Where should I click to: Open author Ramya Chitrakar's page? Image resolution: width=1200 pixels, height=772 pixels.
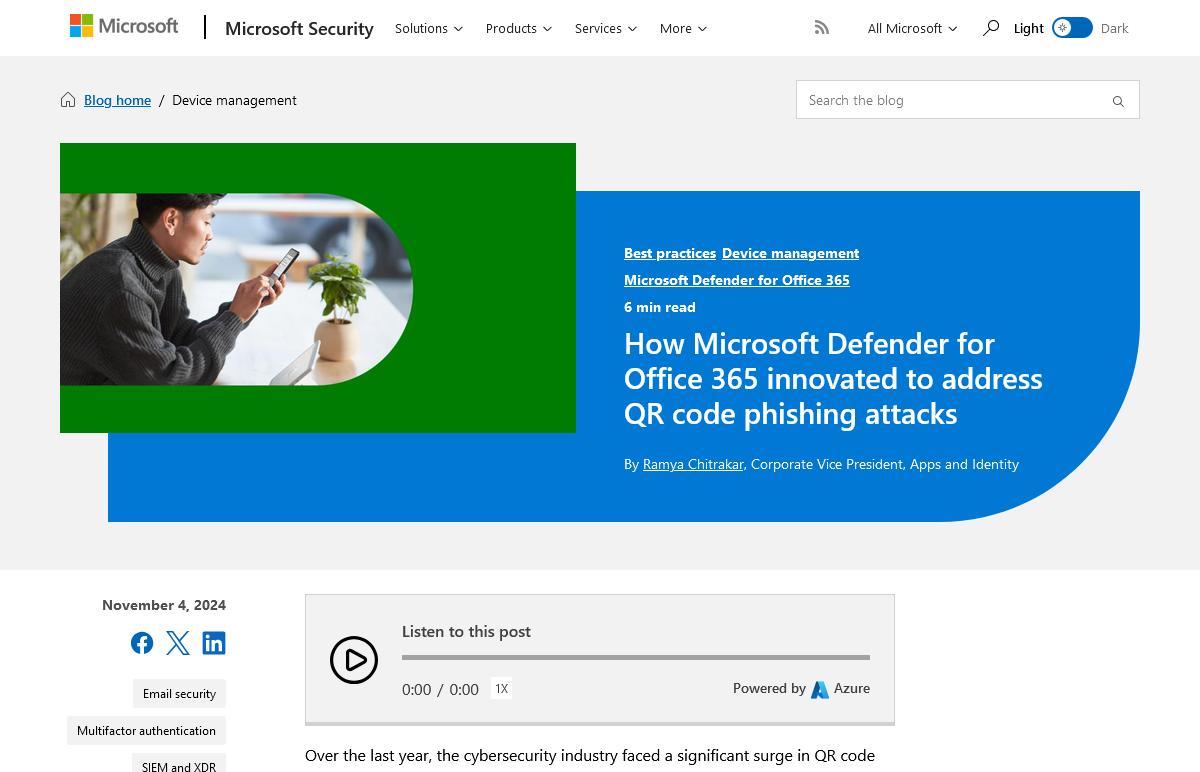pyautogui.click(x=693, y=464)
